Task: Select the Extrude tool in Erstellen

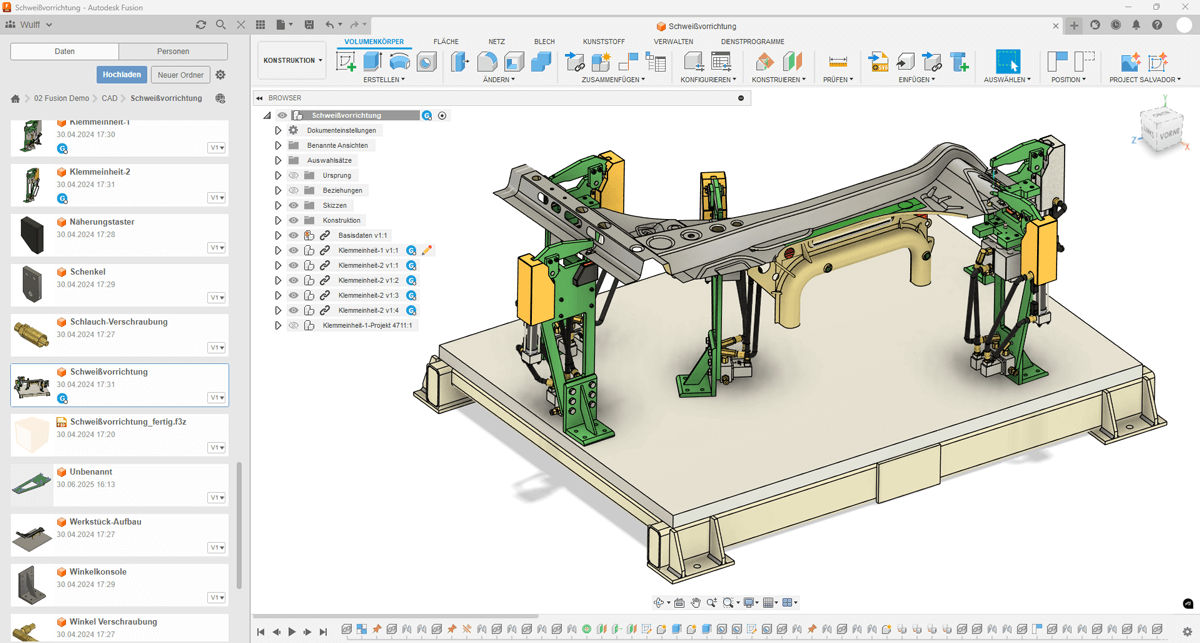Action: 370,61
